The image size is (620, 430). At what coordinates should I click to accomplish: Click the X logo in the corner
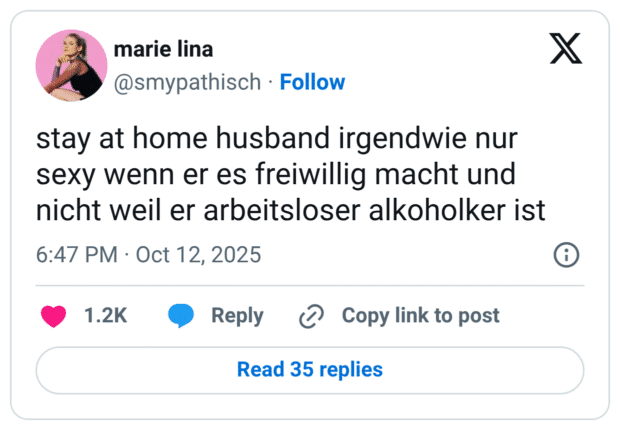(x=566, y=47)
